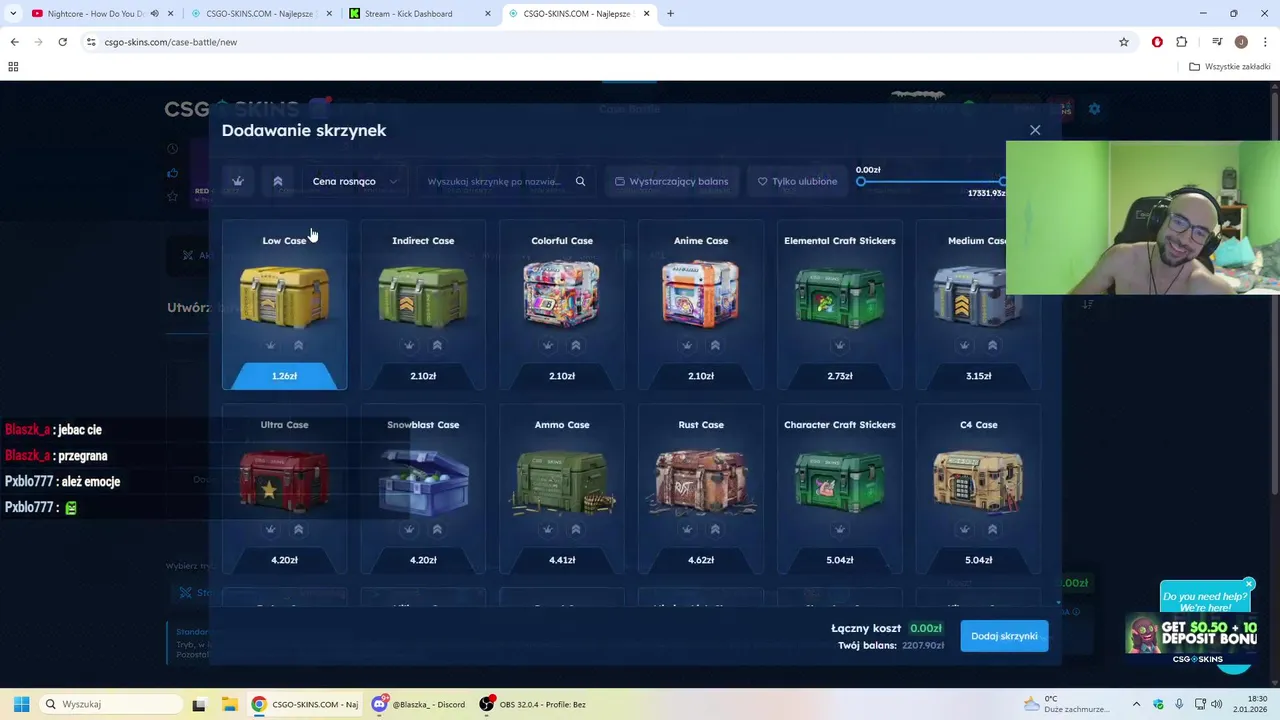Bookmark this page with the star icon
This screenshot has width=1280, height=720.
1124,42
